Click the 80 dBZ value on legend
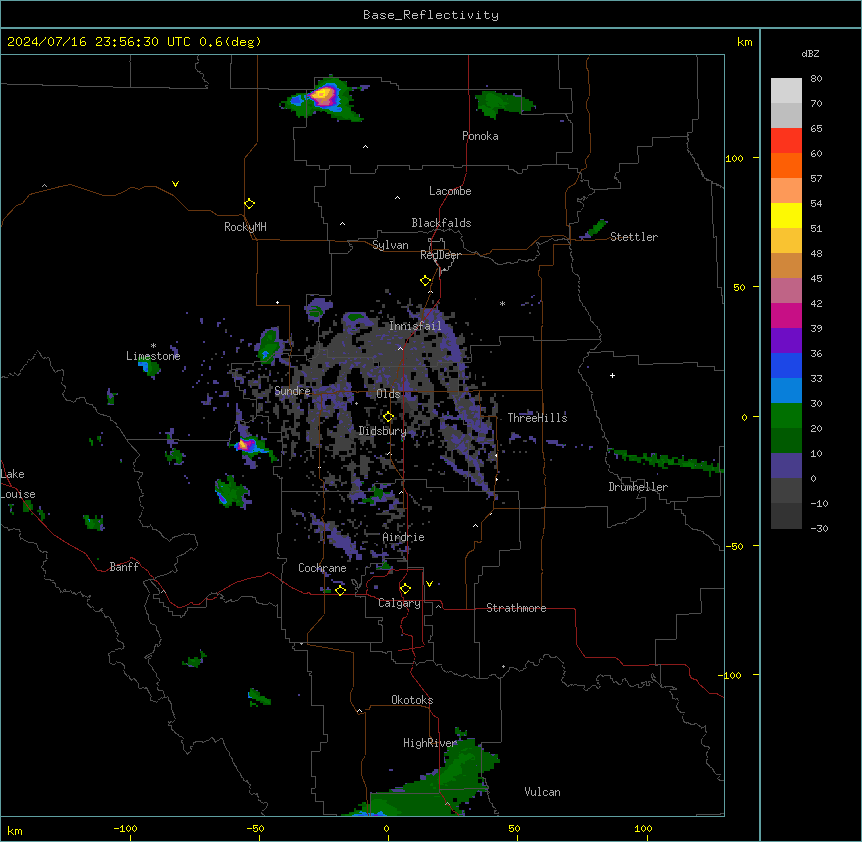 tap(816, 79)
